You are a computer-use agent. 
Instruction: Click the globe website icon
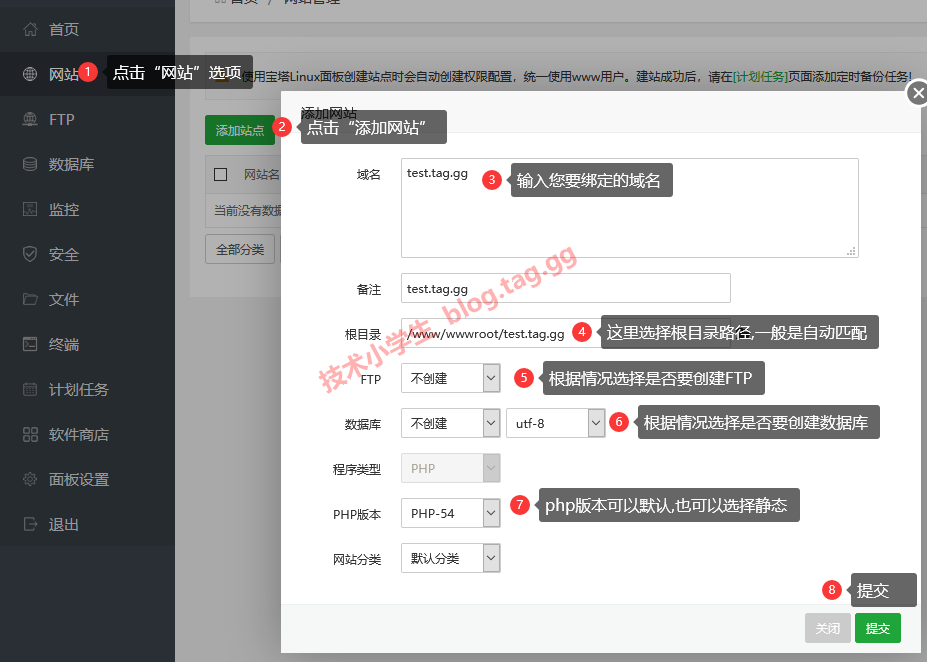[30, 74]
